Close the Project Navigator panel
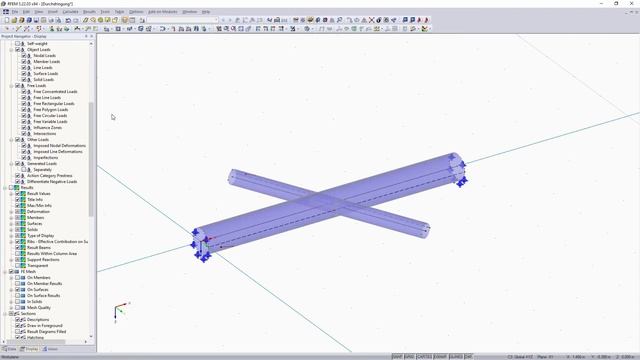This screenshot has width=640, height=360. coord(92,36)
